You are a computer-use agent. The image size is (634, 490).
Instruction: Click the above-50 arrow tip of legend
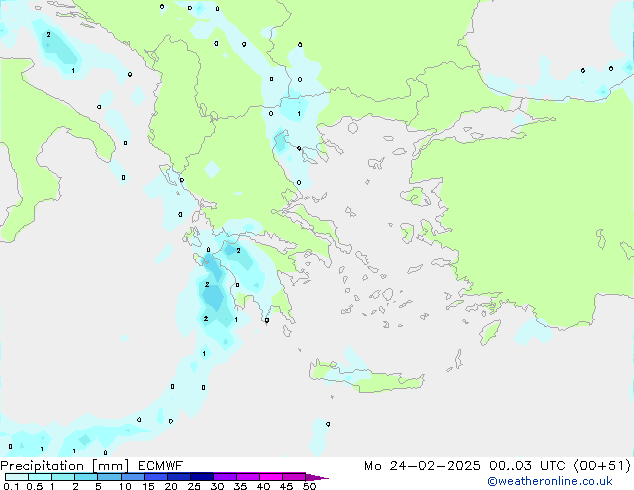tap(317, 477)
